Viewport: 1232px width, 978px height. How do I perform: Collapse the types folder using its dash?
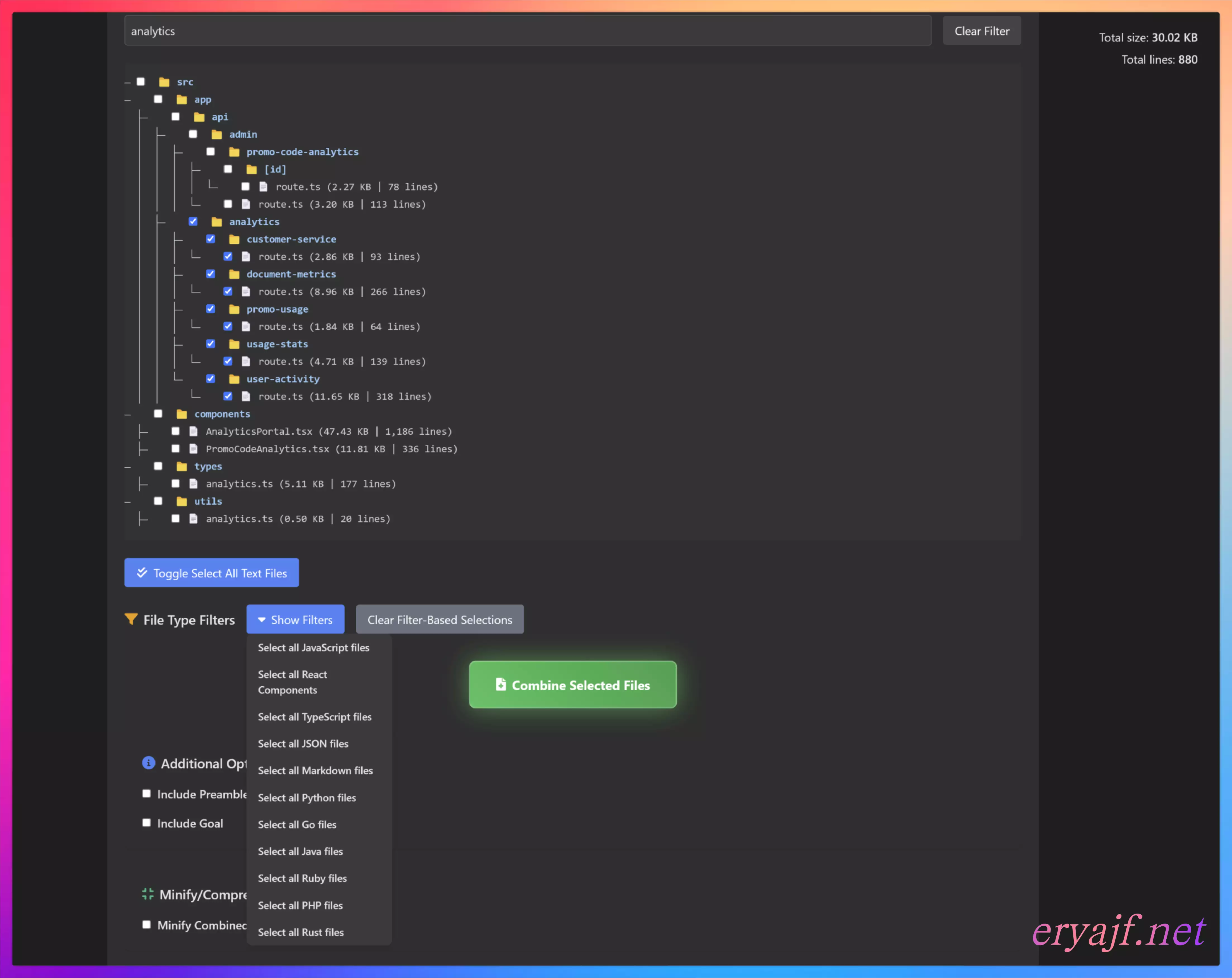pyautogui.click(x=127, y=467)
